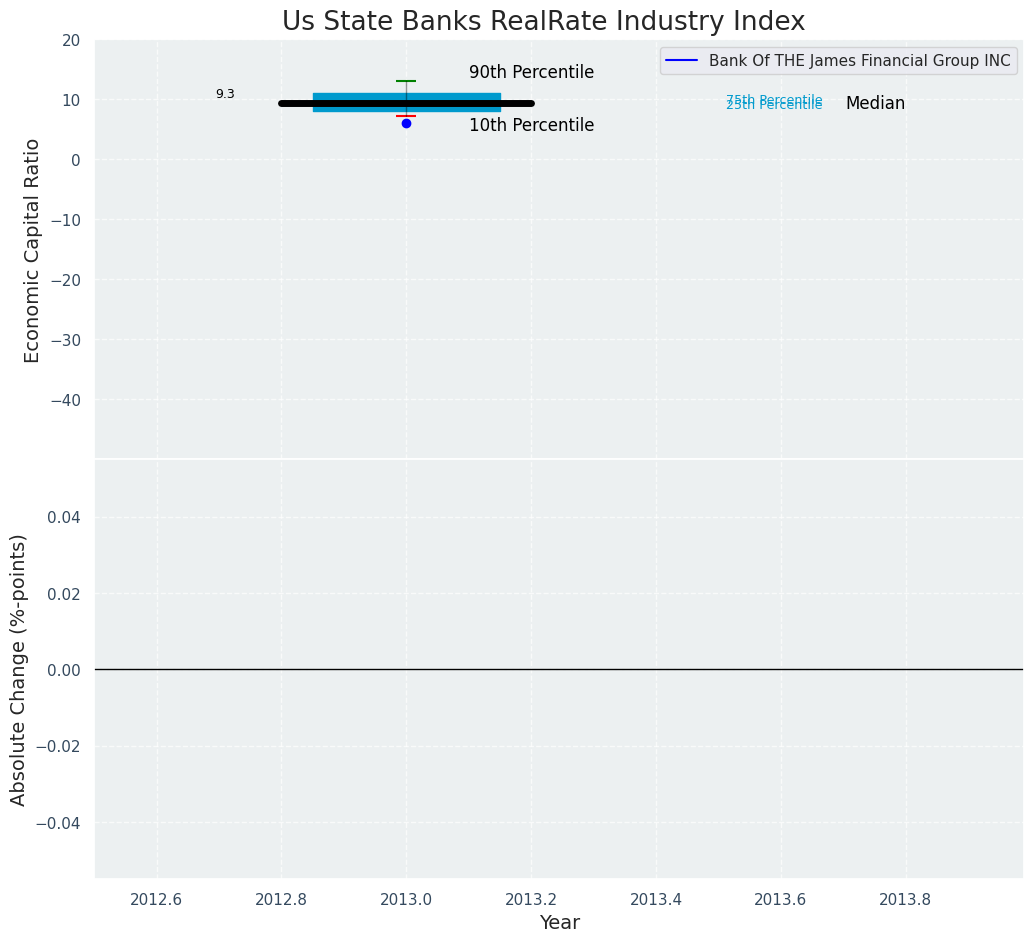Click the 2013.8 x-axis tick label
Image resolution: width=1034 pixels, height=942 pixels.
tap(905, 899)
